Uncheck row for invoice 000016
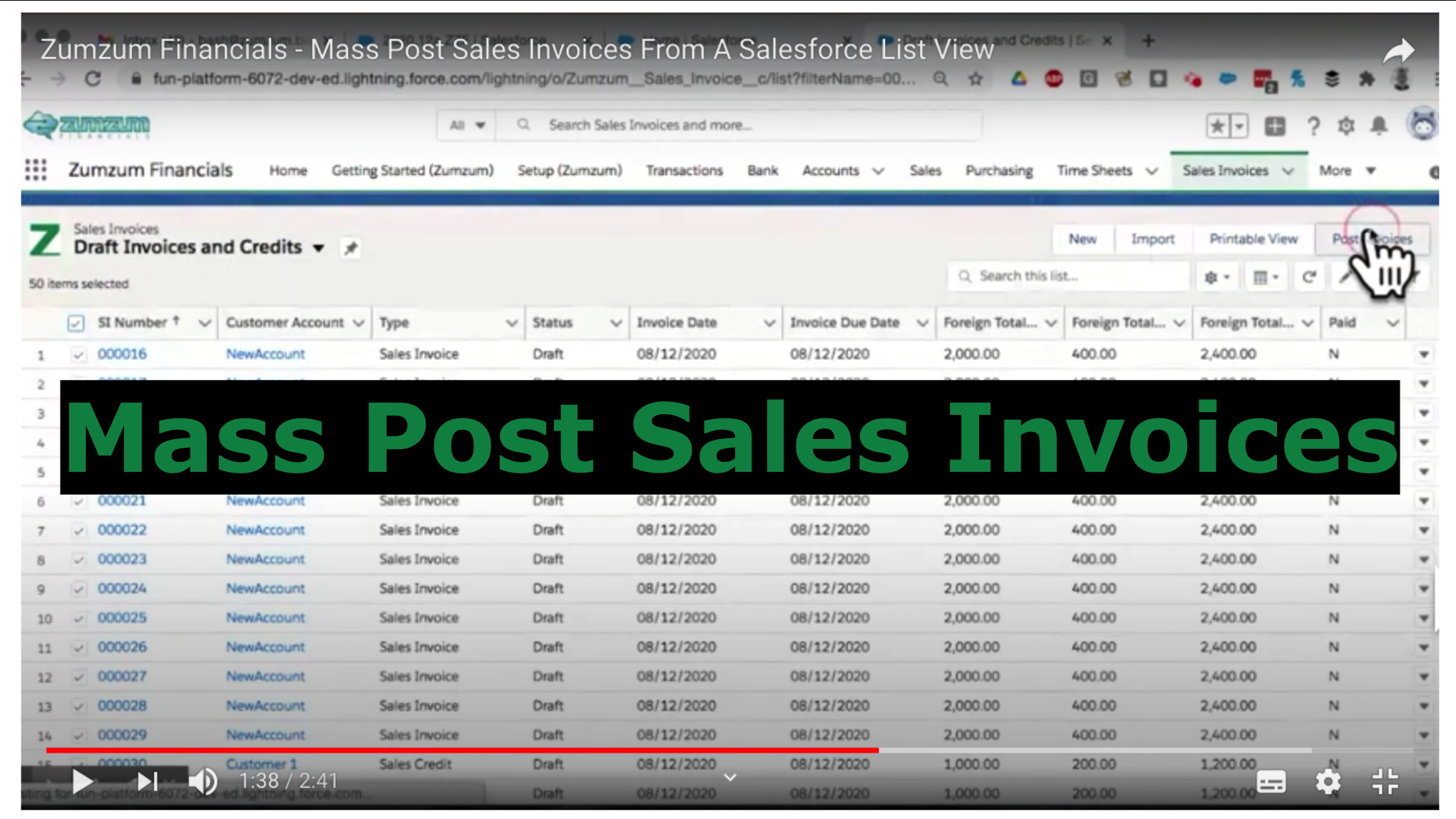The image size is (1456, 819). [78, 354]
